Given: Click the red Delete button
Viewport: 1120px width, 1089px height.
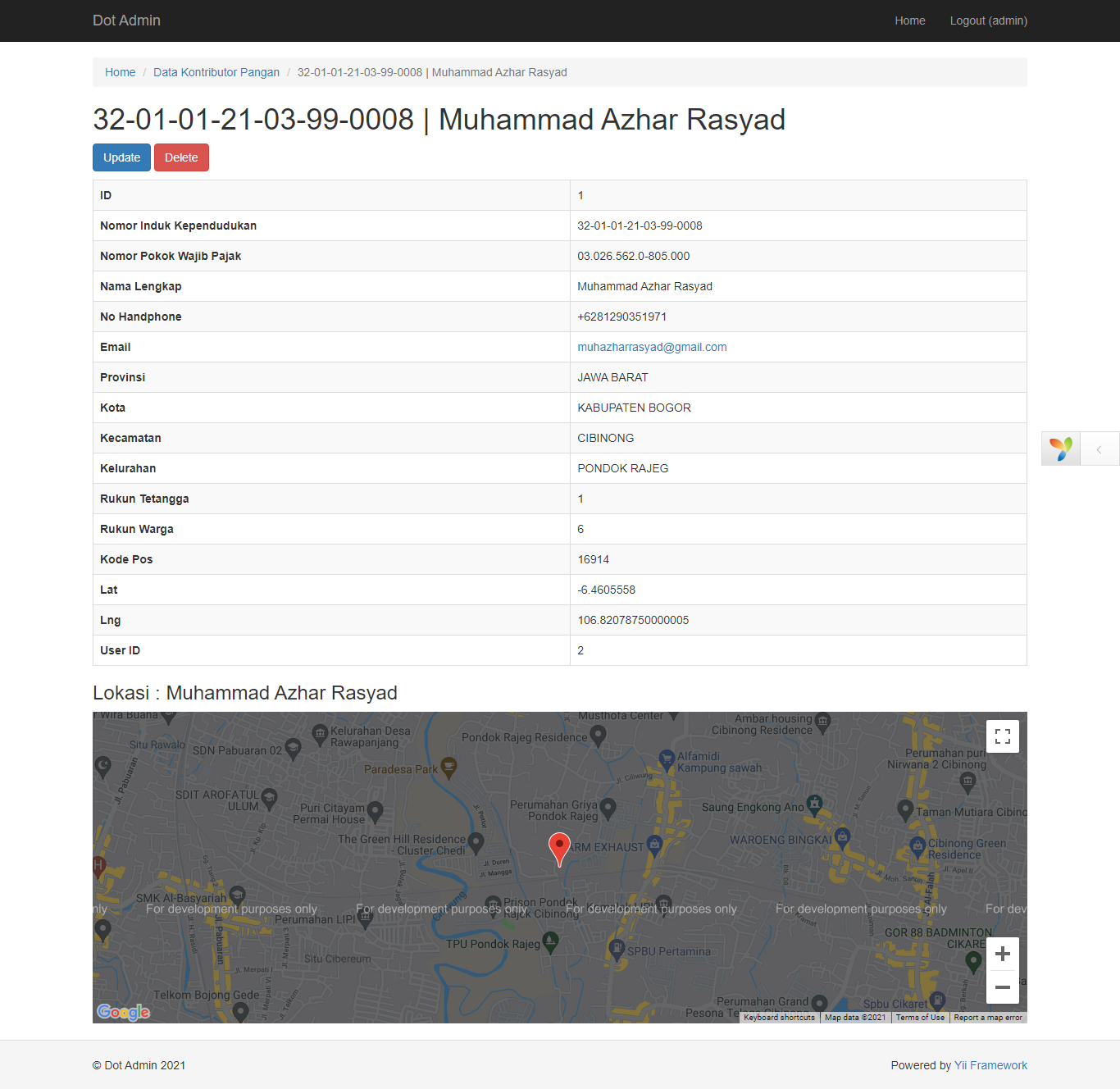Looking at the screenshot, I should (181, 157).
